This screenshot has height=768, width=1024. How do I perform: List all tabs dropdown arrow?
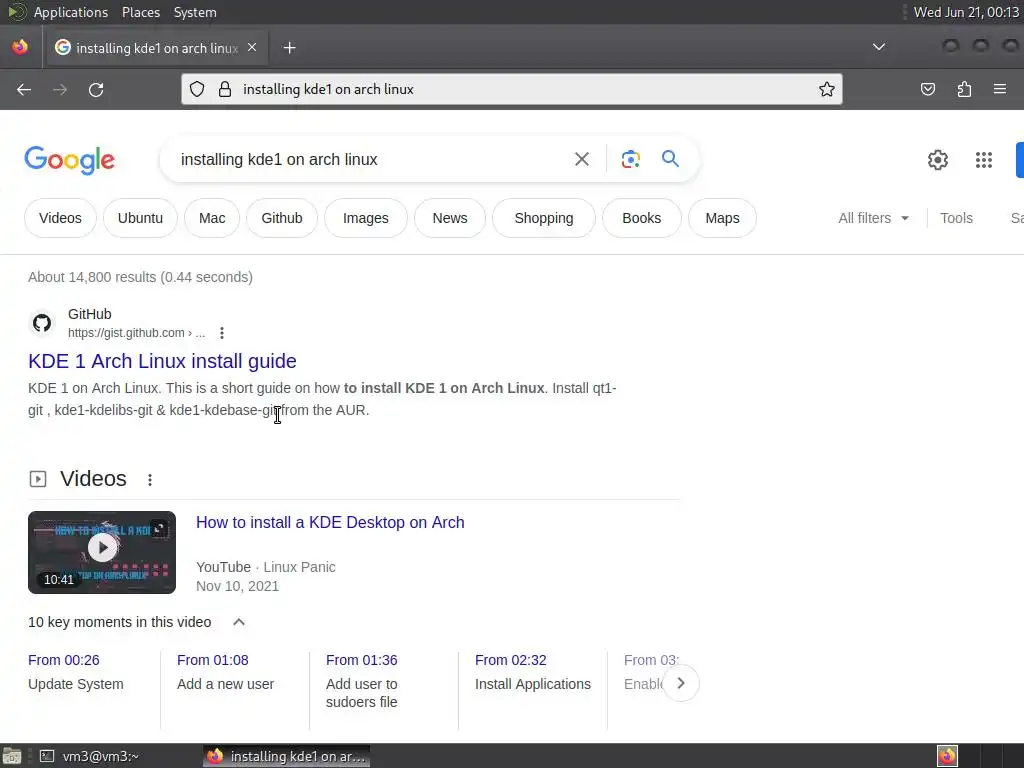pyautogui.click(x=879, y=47)
